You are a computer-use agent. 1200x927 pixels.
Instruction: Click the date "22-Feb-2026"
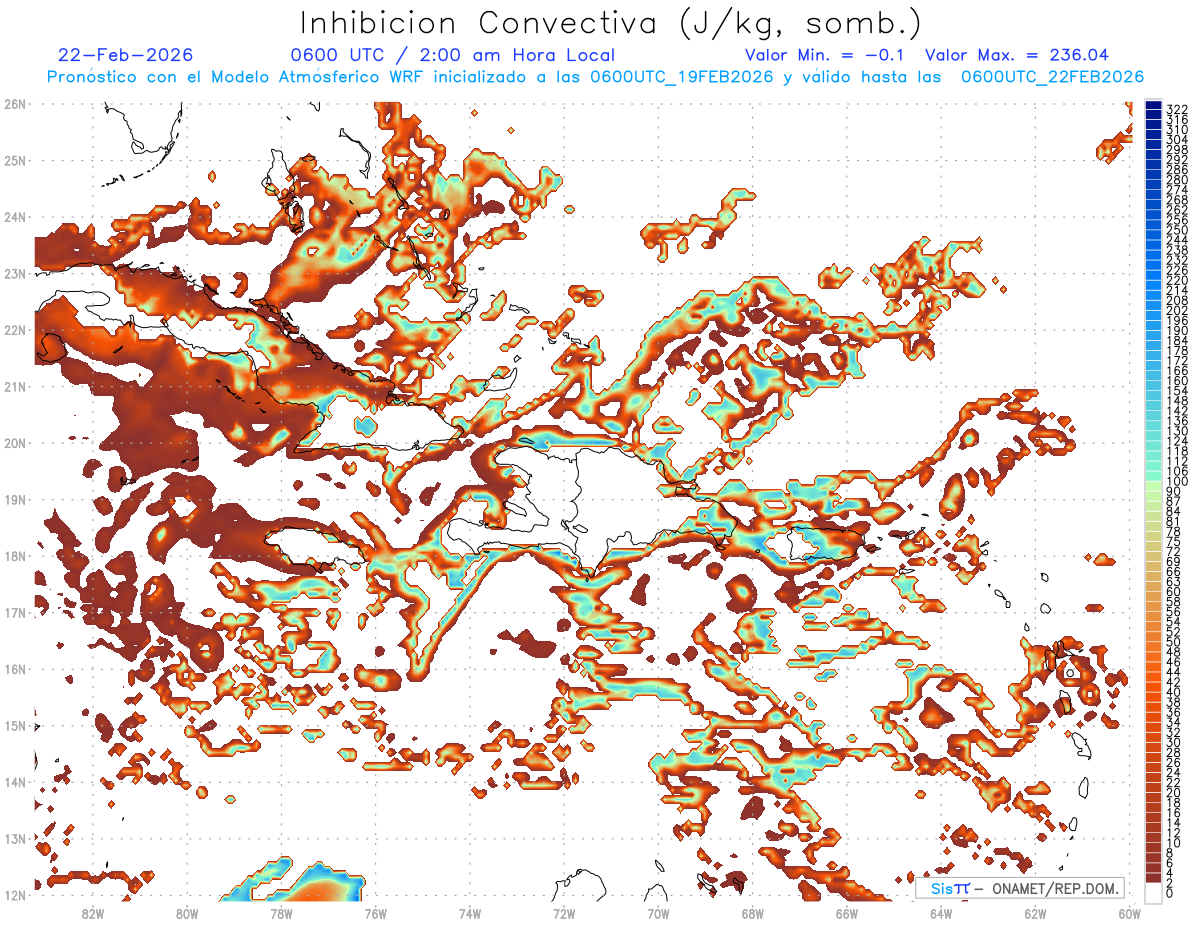(126, 55)
